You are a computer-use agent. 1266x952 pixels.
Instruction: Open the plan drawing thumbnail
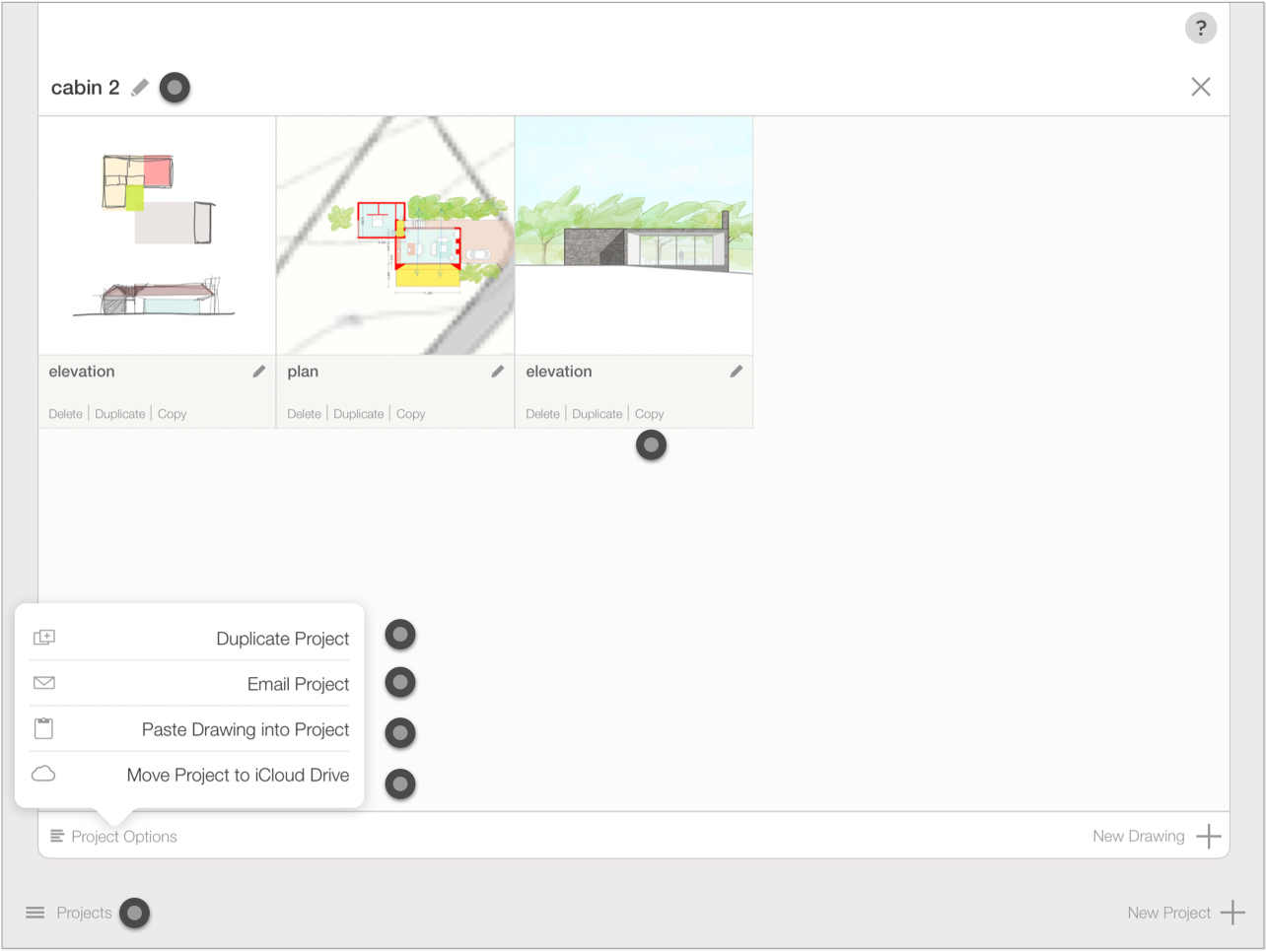point(395,236)
